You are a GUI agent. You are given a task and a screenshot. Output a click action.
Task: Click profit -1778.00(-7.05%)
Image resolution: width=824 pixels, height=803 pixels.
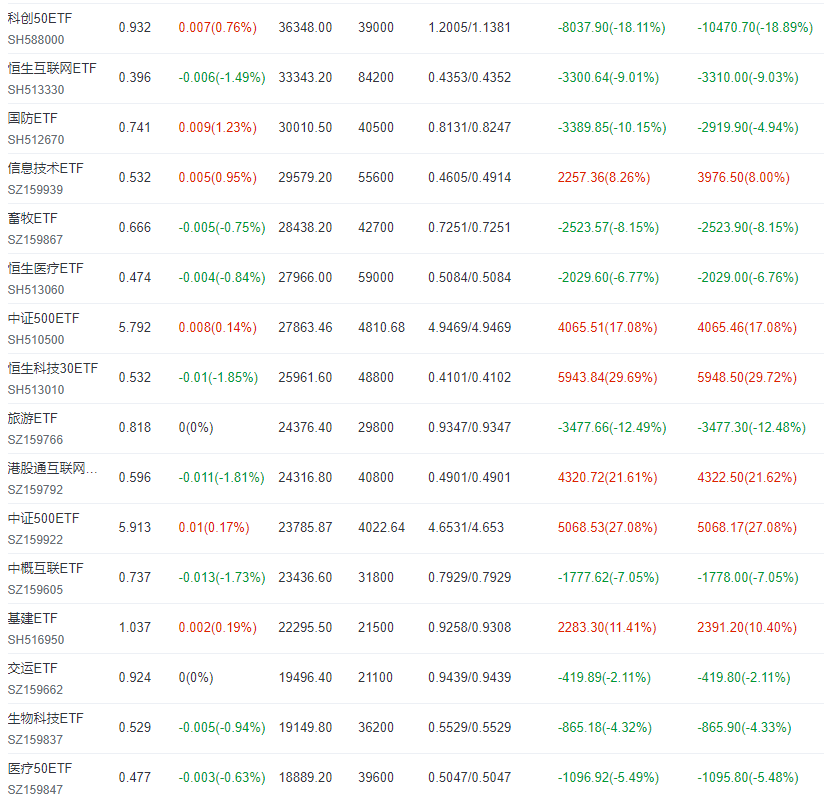tap(748, 577)
